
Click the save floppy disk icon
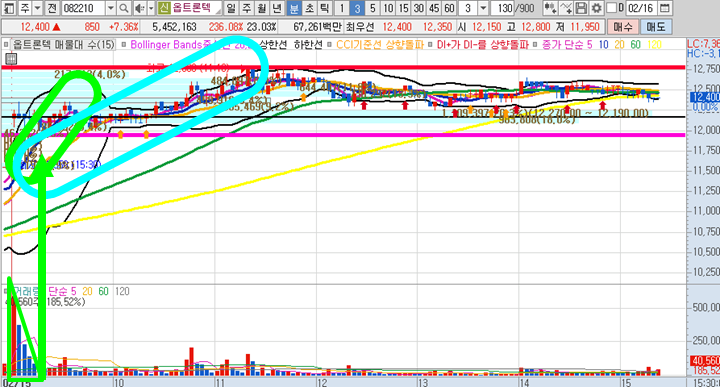(581, 8)
